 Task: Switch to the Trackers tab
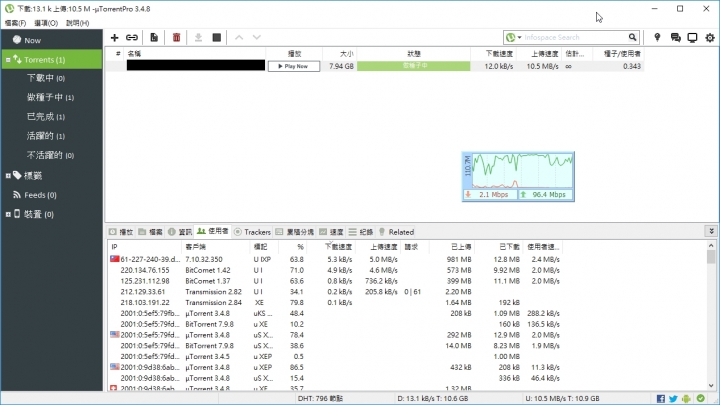pos(253,231)
